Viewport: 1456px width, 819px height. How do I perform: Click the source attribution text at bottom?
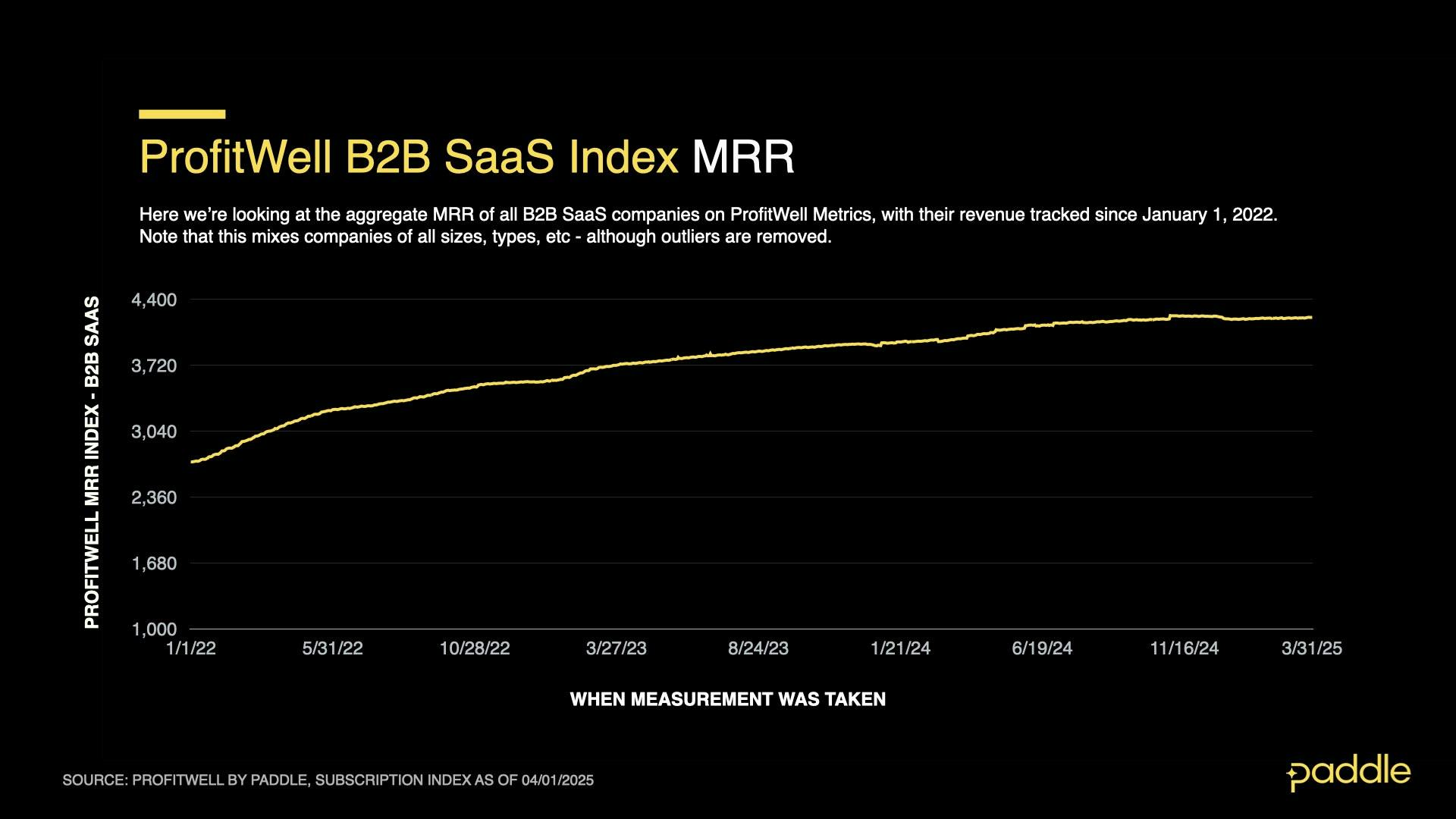click(328, 780)
